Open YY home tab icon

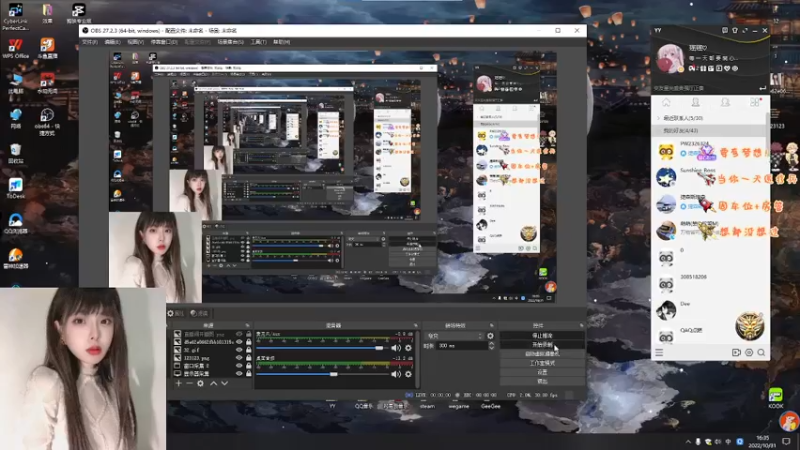coord(666,103)
